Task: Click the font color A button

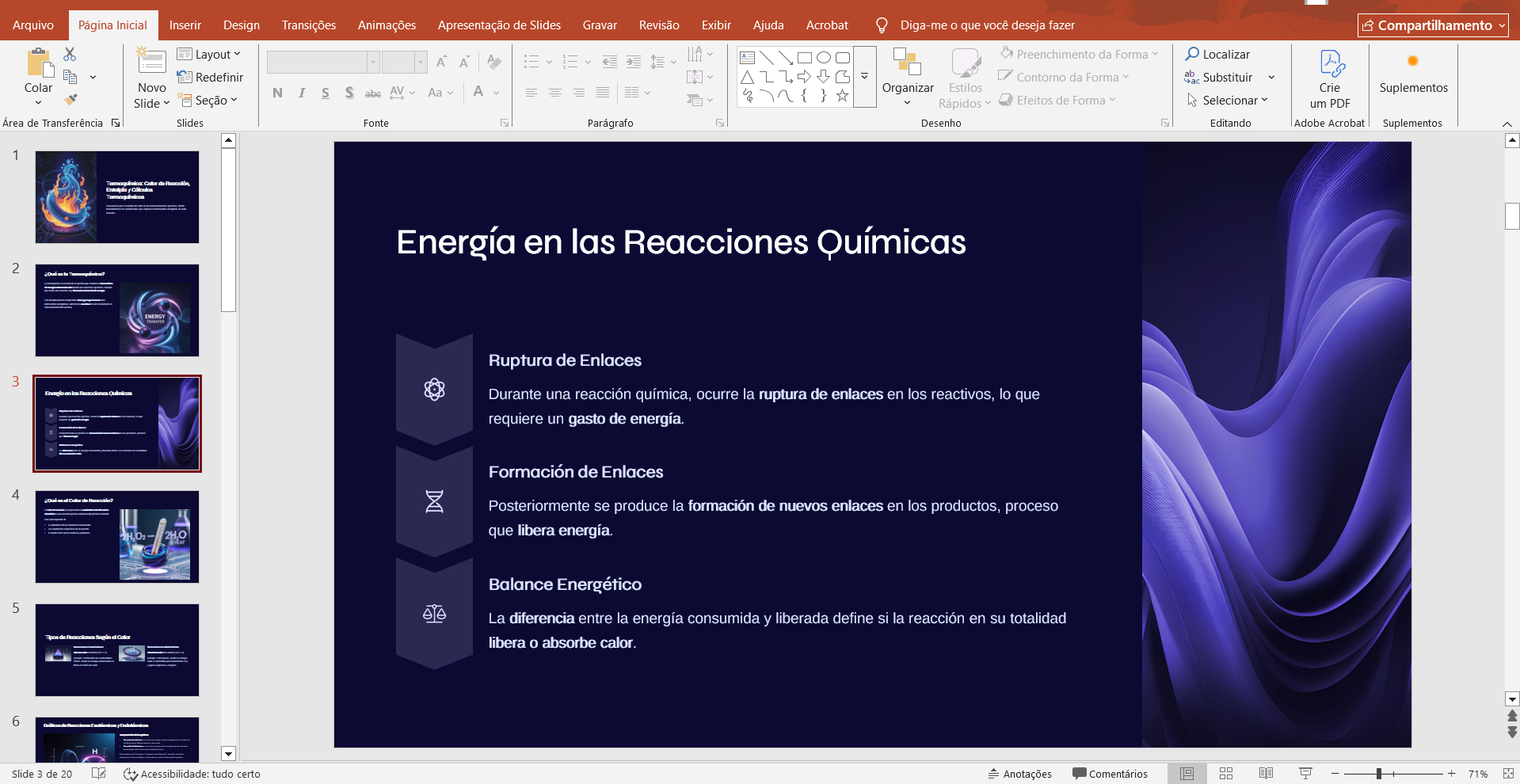Action: [x=478, y=93]
